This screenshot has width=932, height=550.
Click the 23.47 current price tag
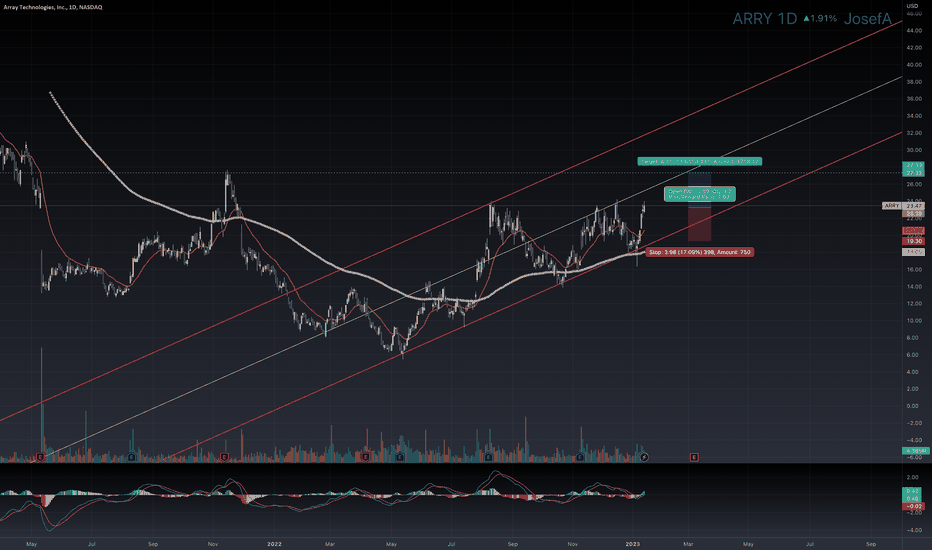(914, 206)
